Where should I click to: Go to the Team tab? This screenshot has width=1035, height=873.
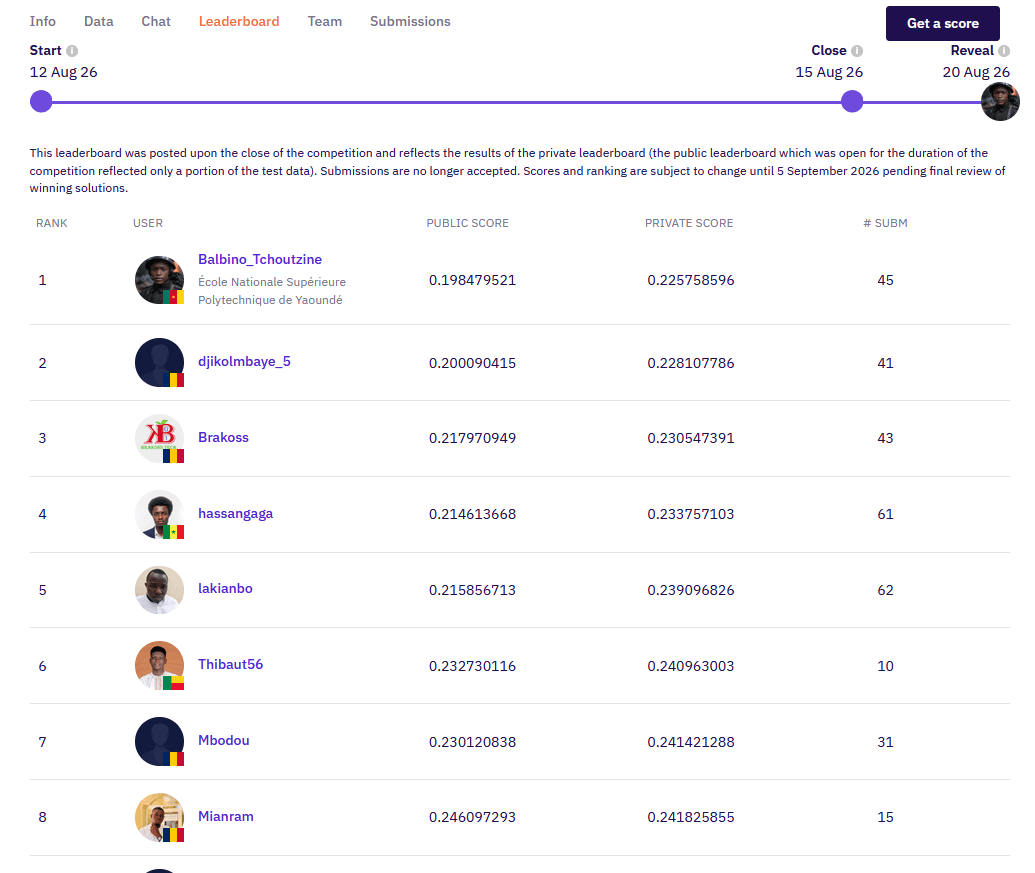tap(325, 21)
